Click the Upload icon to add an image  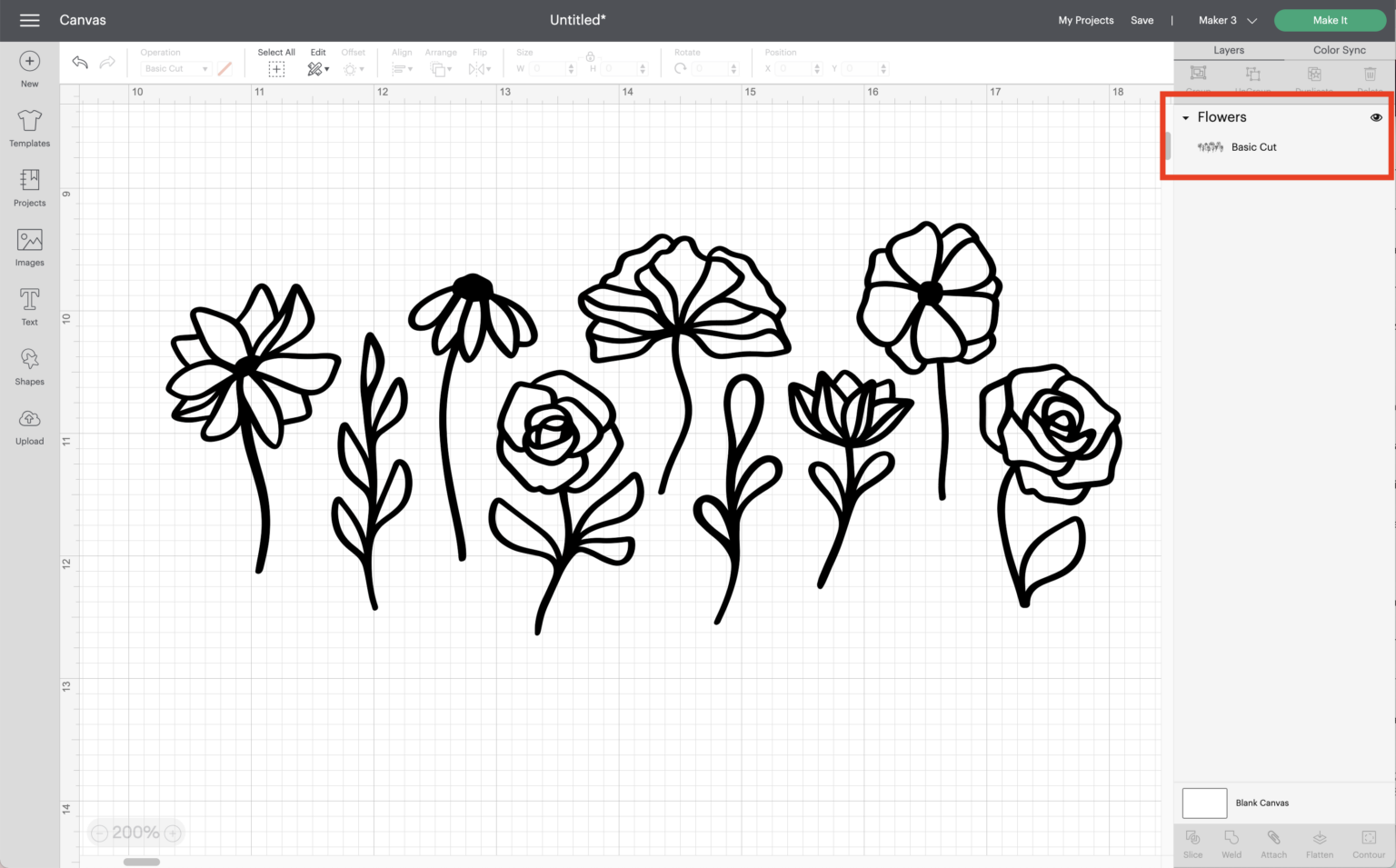pos(29,424)
